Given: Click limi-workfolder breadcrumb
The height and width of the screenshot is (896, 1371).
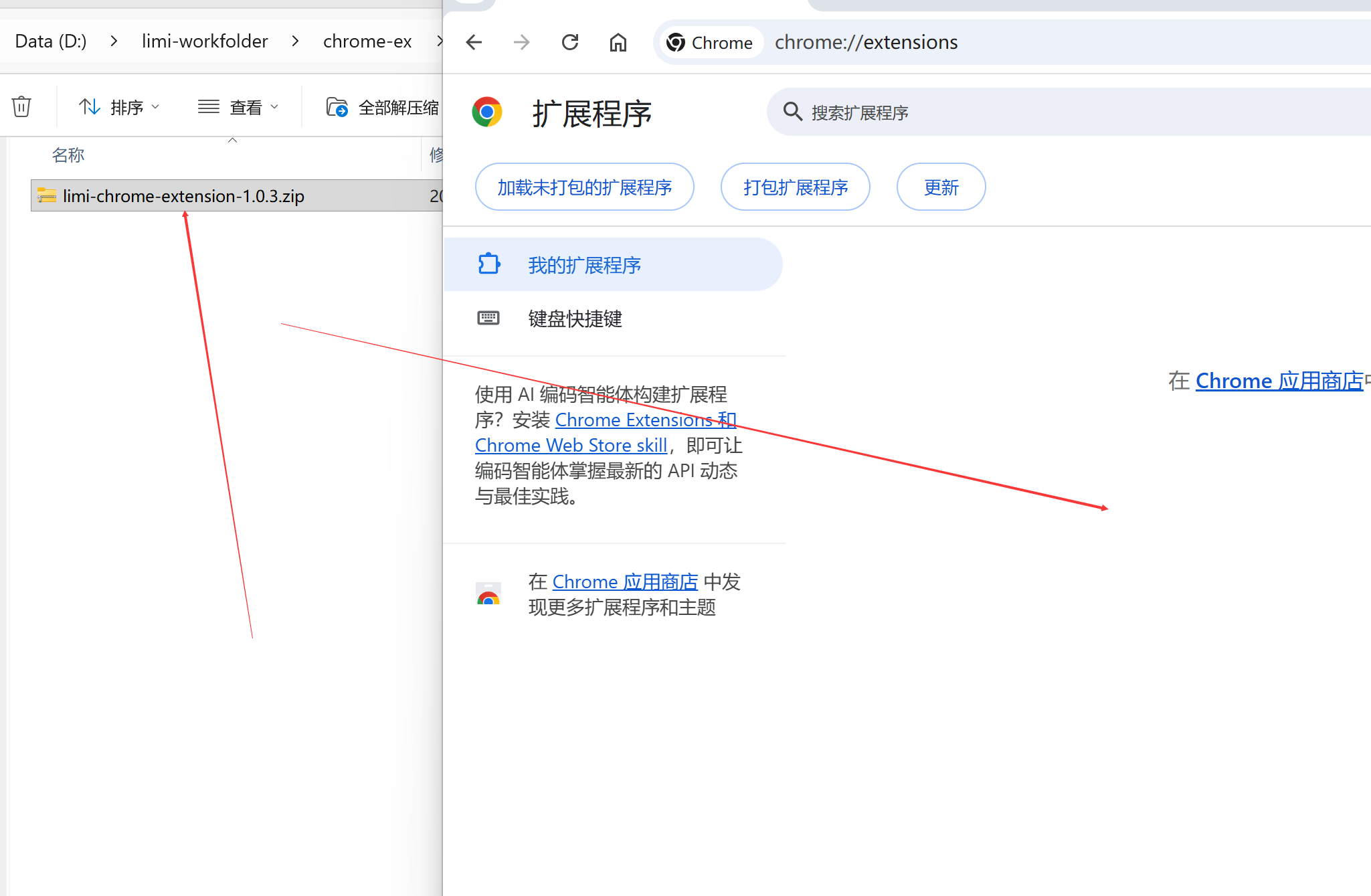Looking at the screenshot, I should tap(205, 41).
